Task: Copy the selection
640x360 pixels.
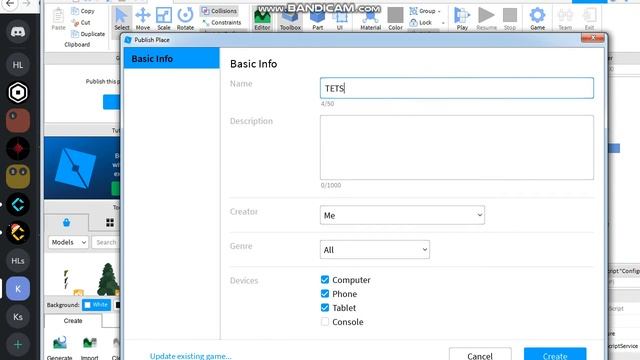Action: tap(83, 11)
